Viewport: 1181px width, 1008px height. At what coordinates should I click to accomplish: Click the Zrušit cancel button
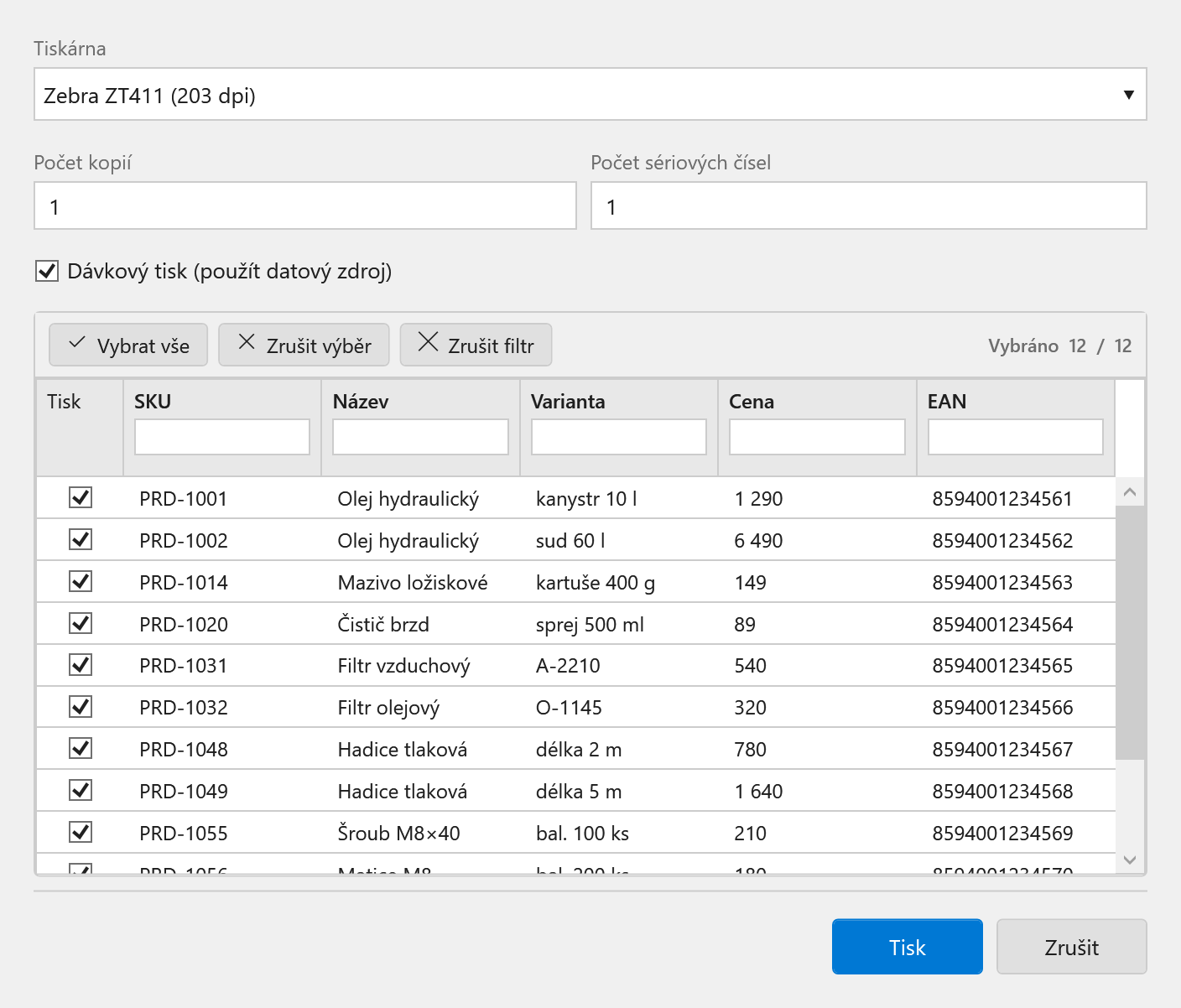[x=1071, y=947]
